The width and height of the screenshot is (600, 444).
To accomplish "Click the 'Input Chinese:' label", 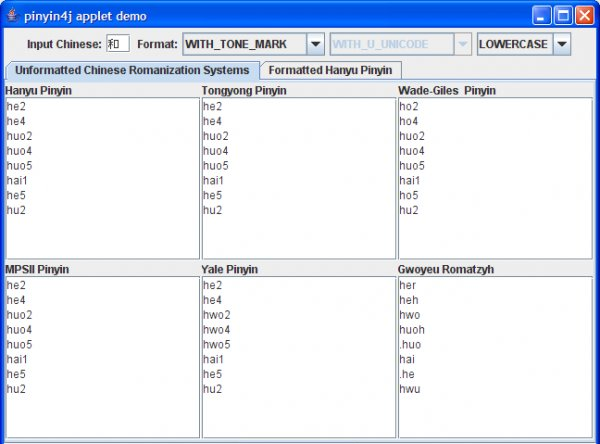I will [x=64, y=44].
